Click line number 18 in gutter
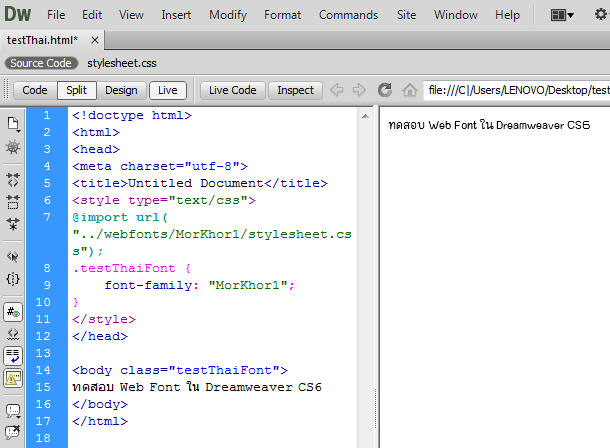The width and height of the screenshot is (610, 448). [43, 438]
